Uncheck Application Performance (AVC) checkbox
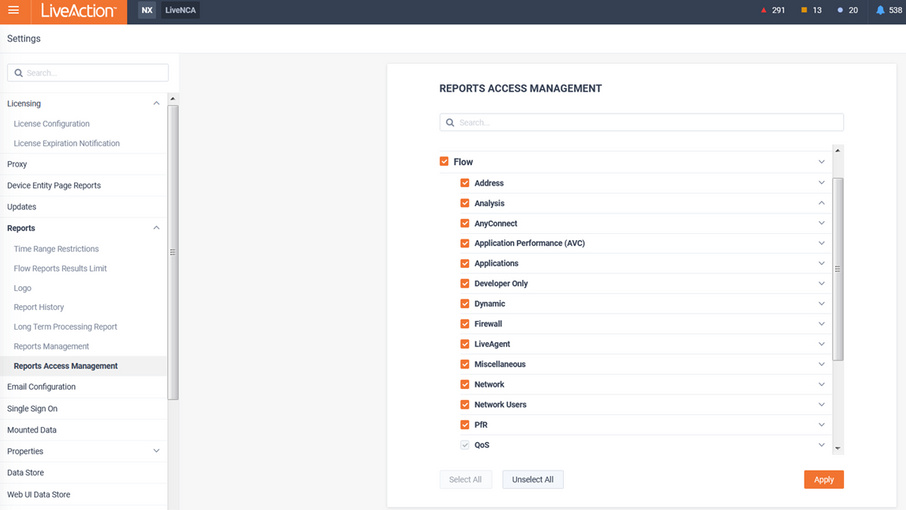 465,243
